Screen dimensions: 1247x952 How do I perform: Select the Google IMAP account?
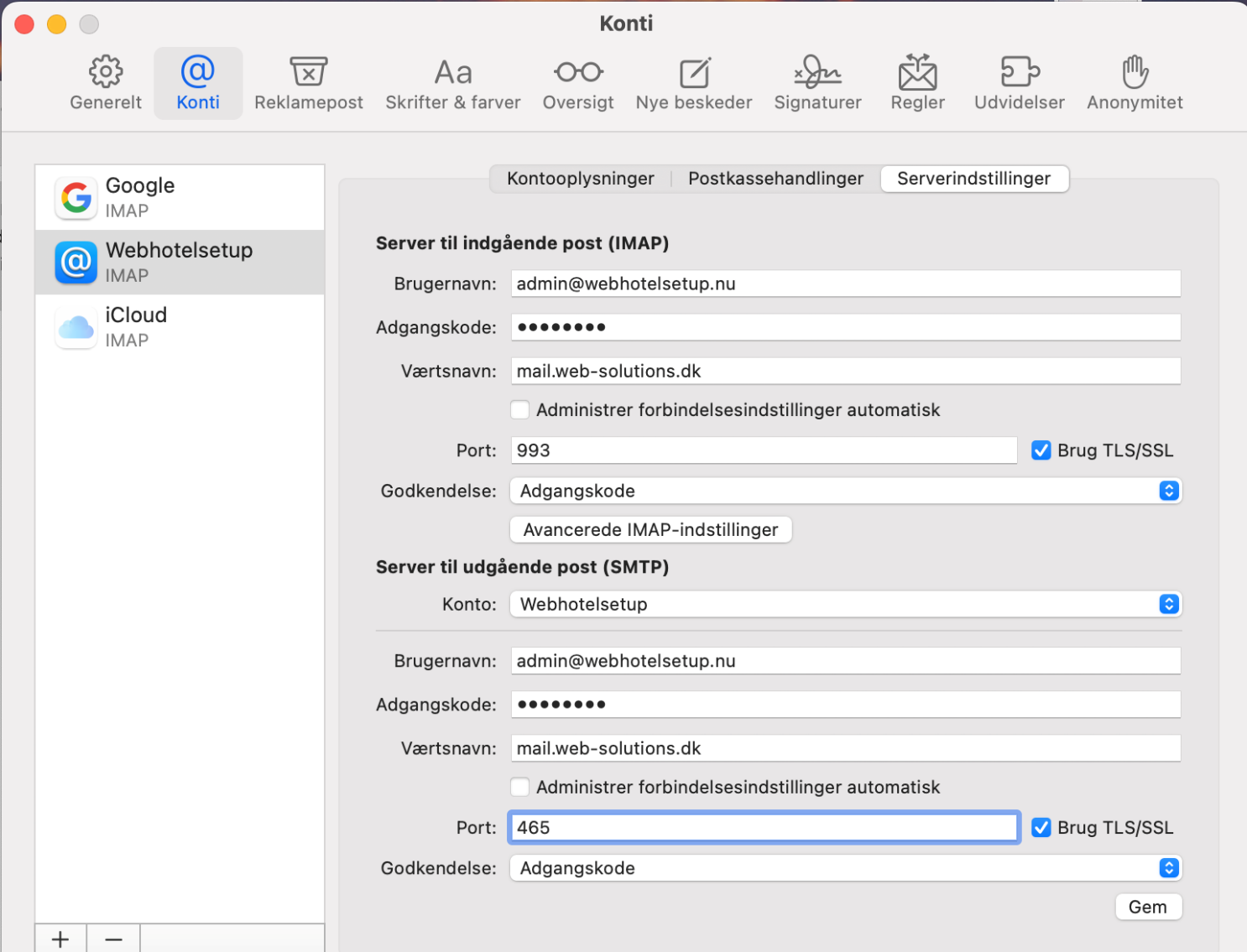coord(180,198)
